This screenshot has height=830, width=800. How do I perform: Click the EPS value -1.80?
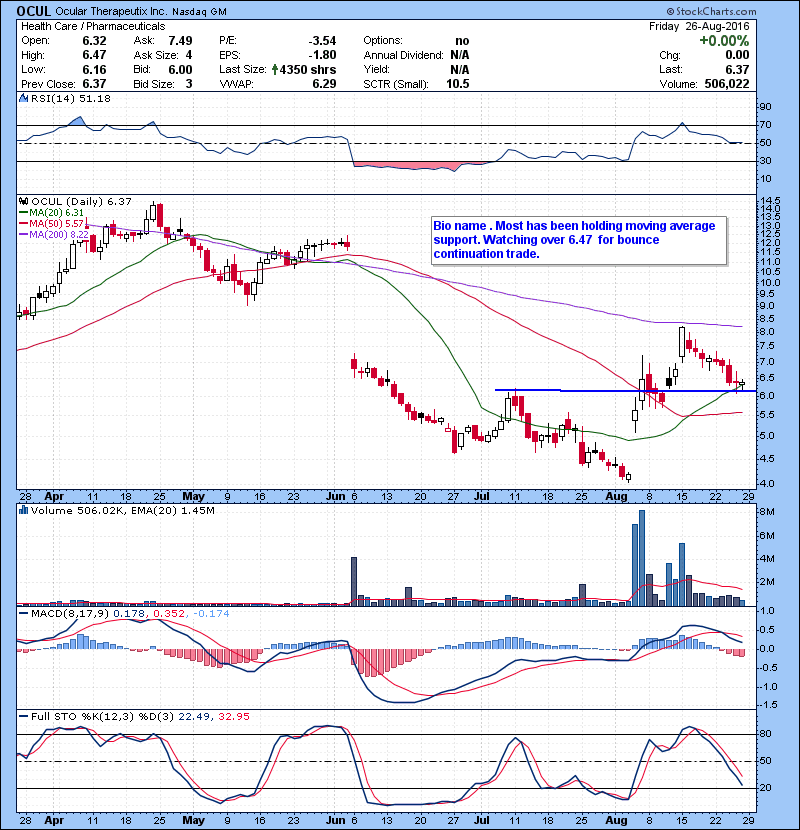(x=322, y=55)
